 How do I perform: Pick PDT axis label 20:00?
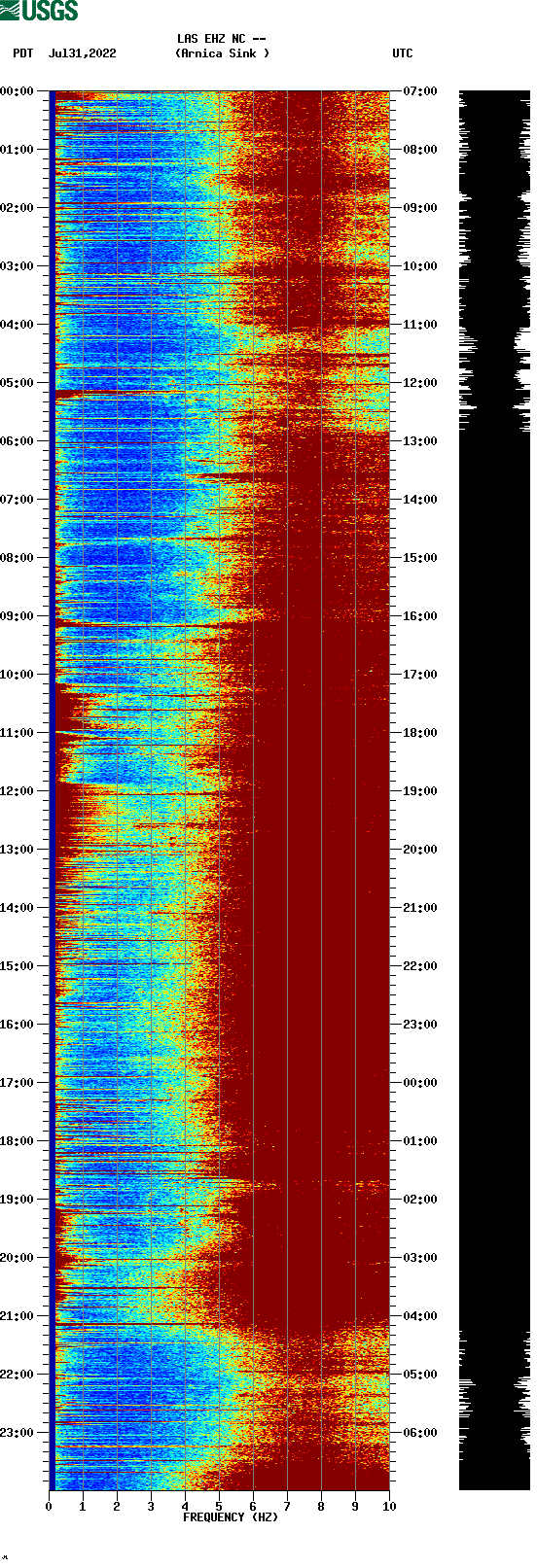[x=18, y=1258]
